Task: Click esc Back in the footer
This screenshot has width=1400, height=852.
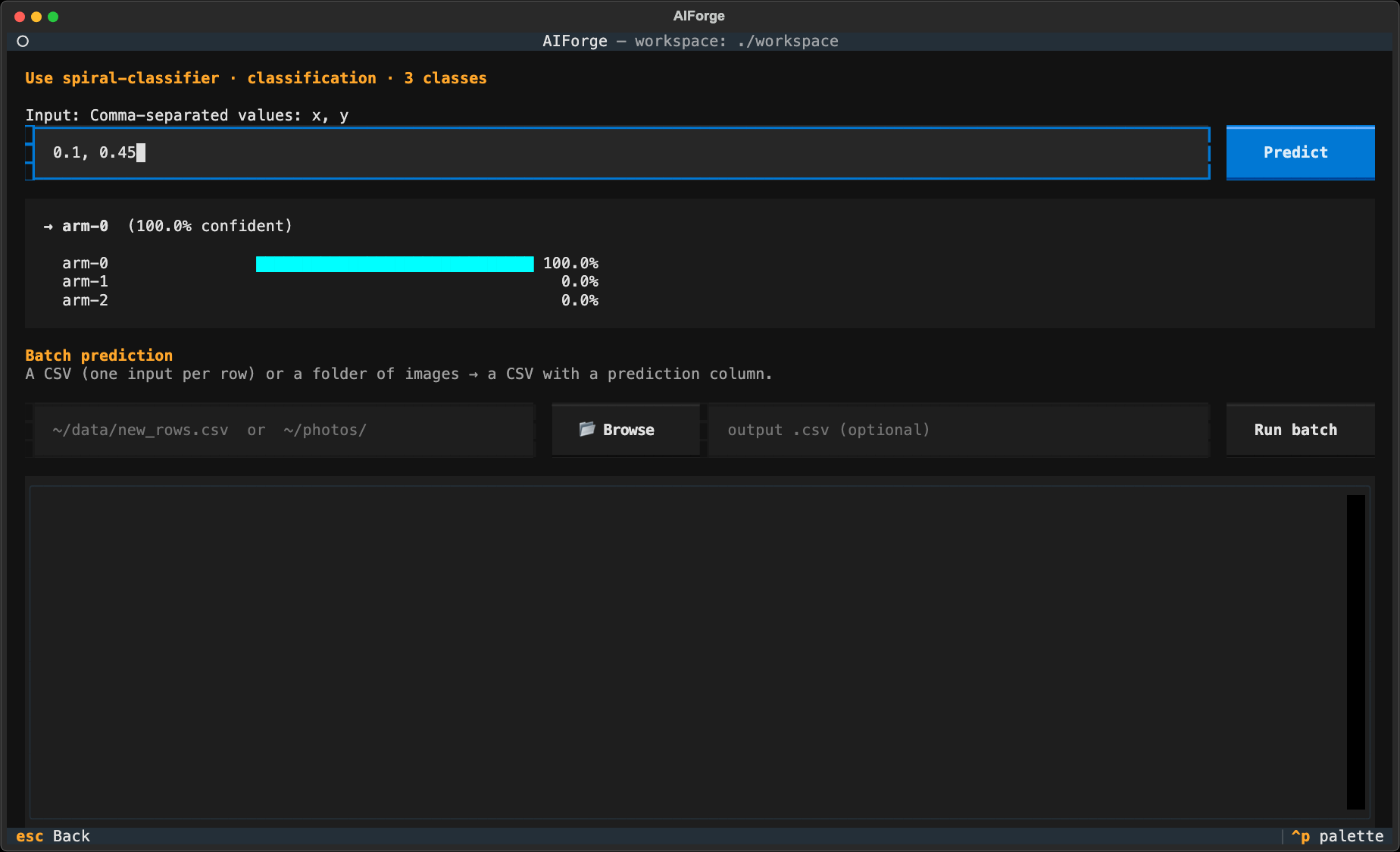Action: pyautogui.click(x=53, y=836)
